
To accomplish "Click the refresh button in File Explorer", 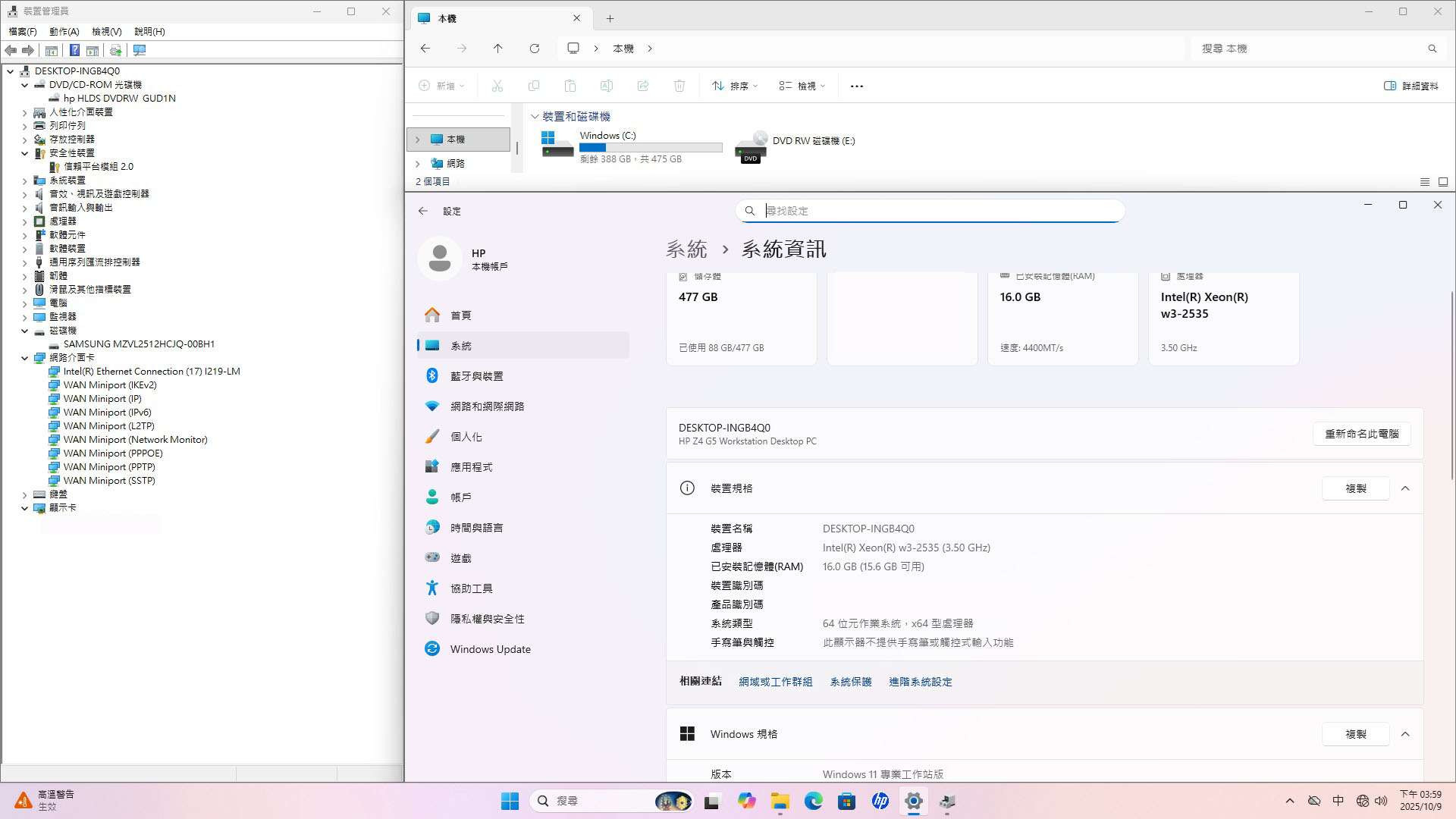I will (535, 49).
